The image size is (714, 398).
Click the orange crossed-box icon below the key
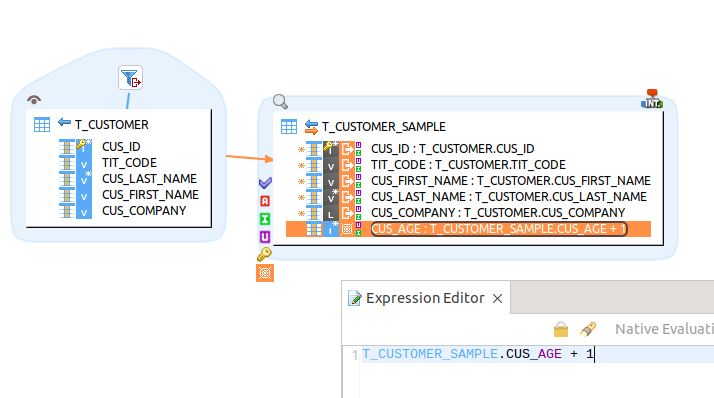[x=265, y=273]
